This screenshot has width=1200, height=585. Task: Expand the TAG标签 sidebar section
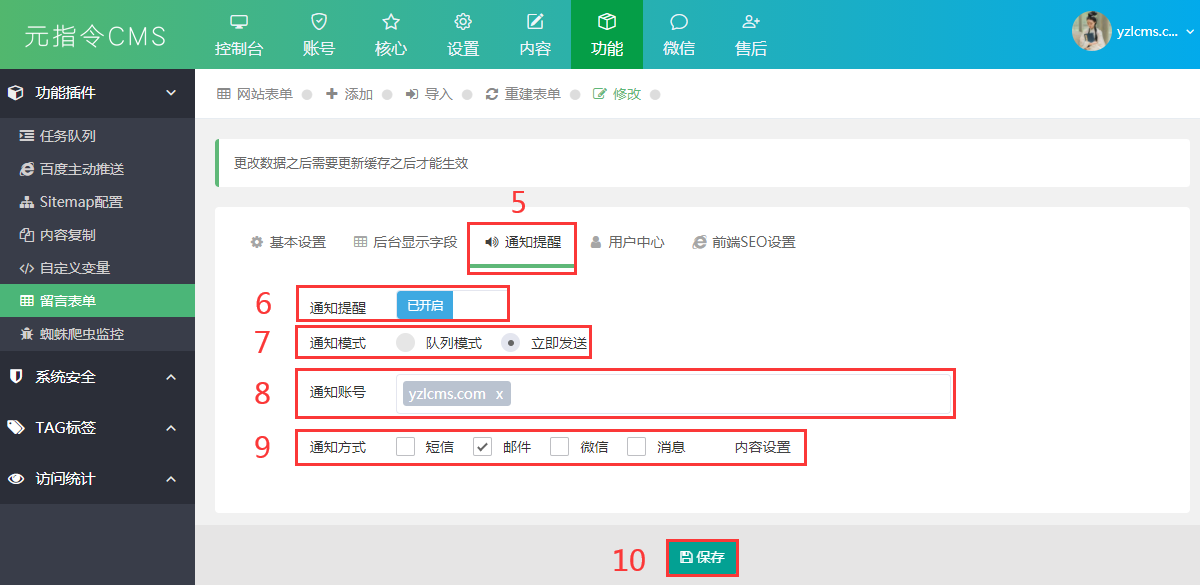point(171,428)
